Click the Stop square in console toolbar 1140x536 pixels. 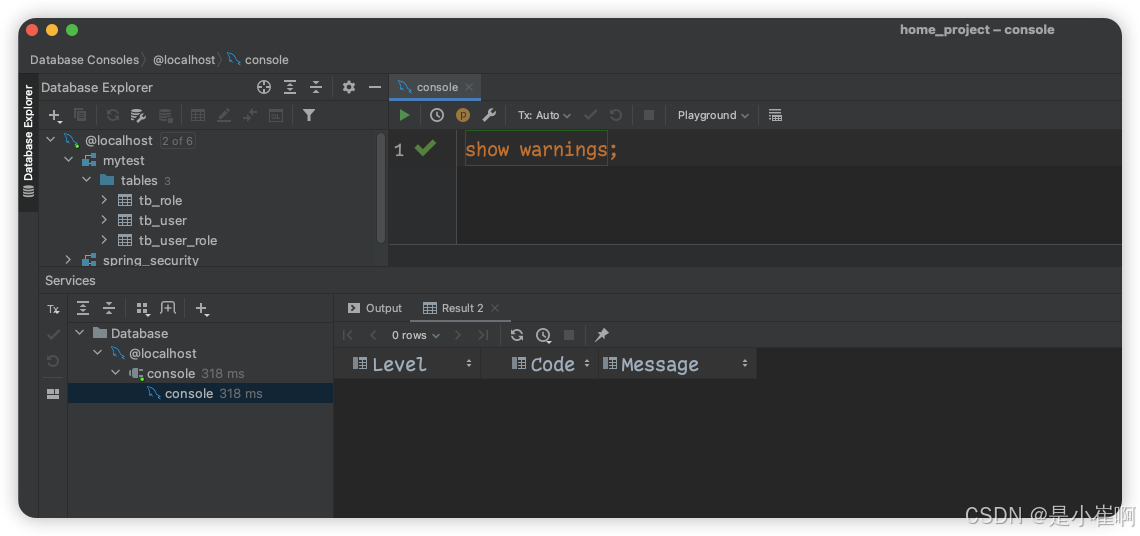649,115
